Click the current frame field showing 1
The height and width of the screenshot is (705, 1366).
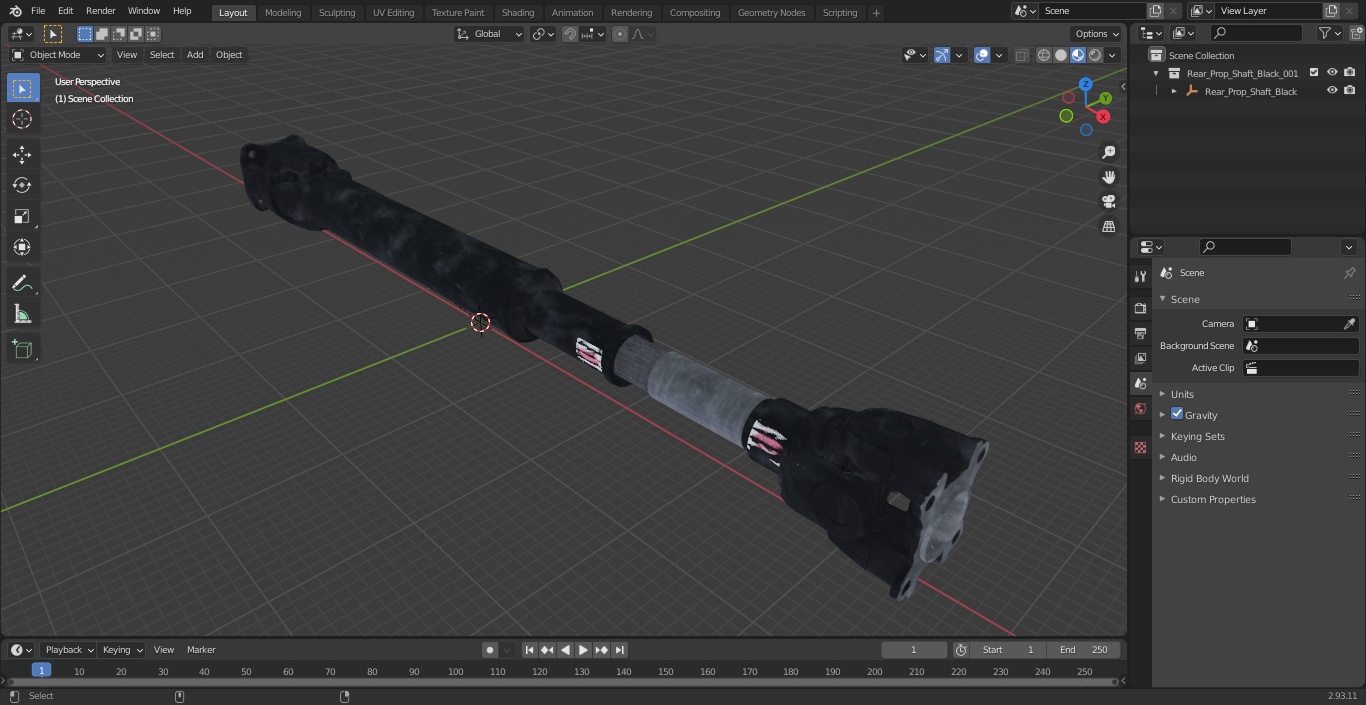[x=913, y=650]
